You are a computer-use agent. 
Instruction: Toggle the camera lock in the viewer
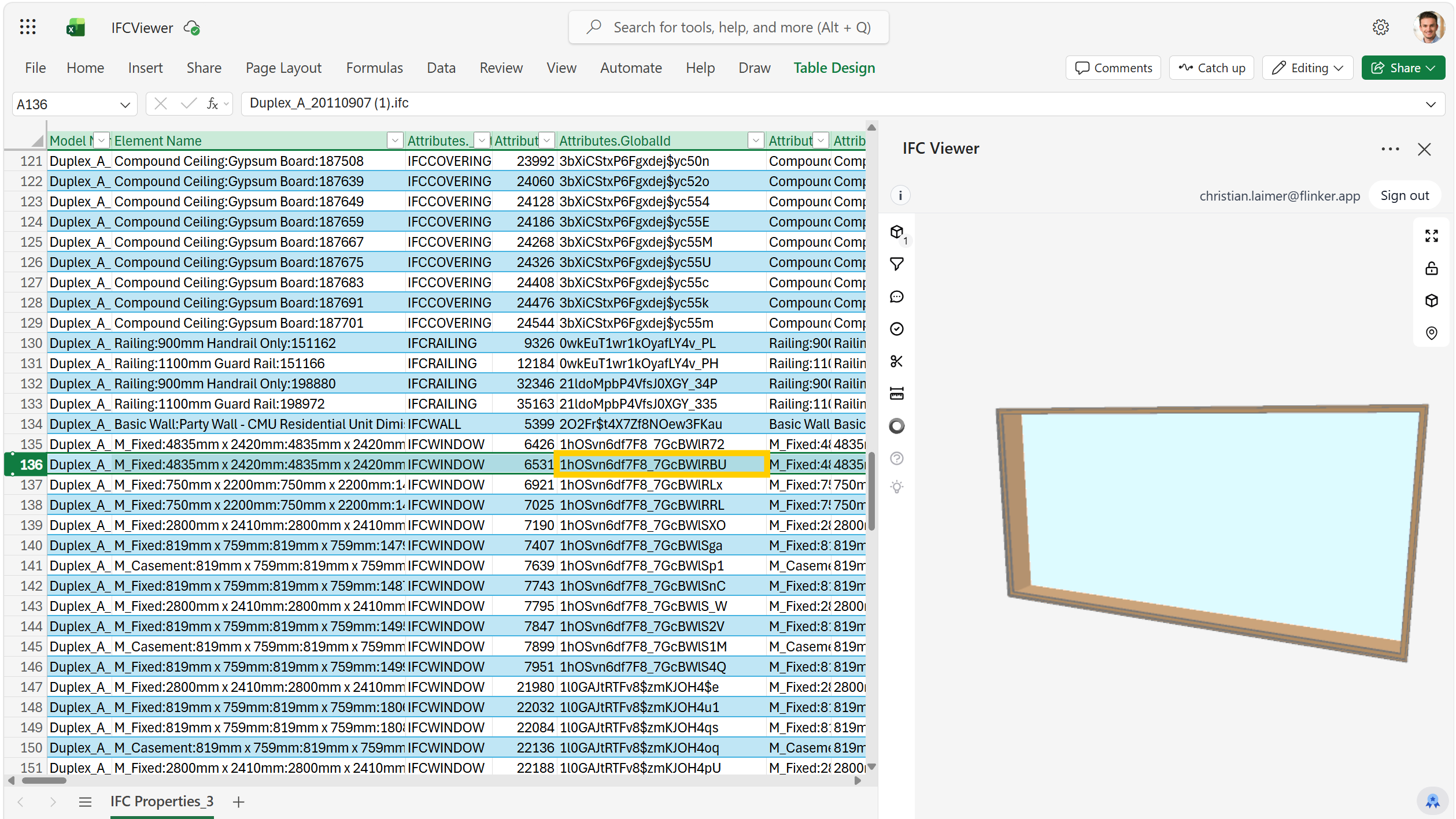[x=1432, y=268]
